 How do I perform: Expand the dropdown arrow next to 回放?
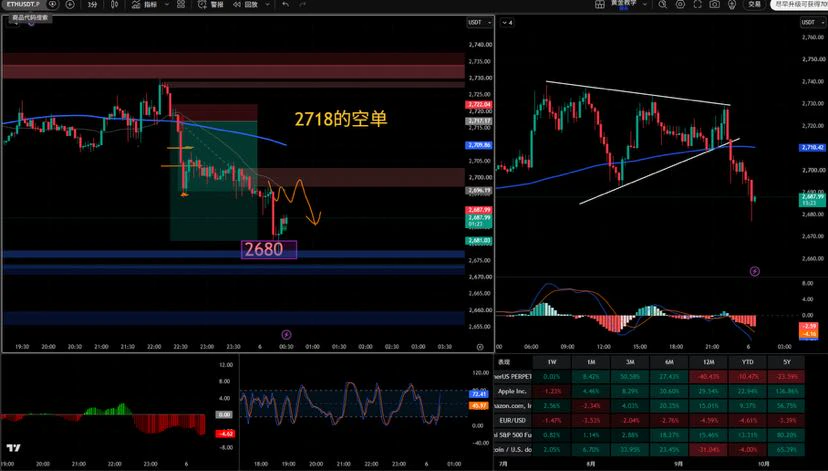tap(268, 4)
